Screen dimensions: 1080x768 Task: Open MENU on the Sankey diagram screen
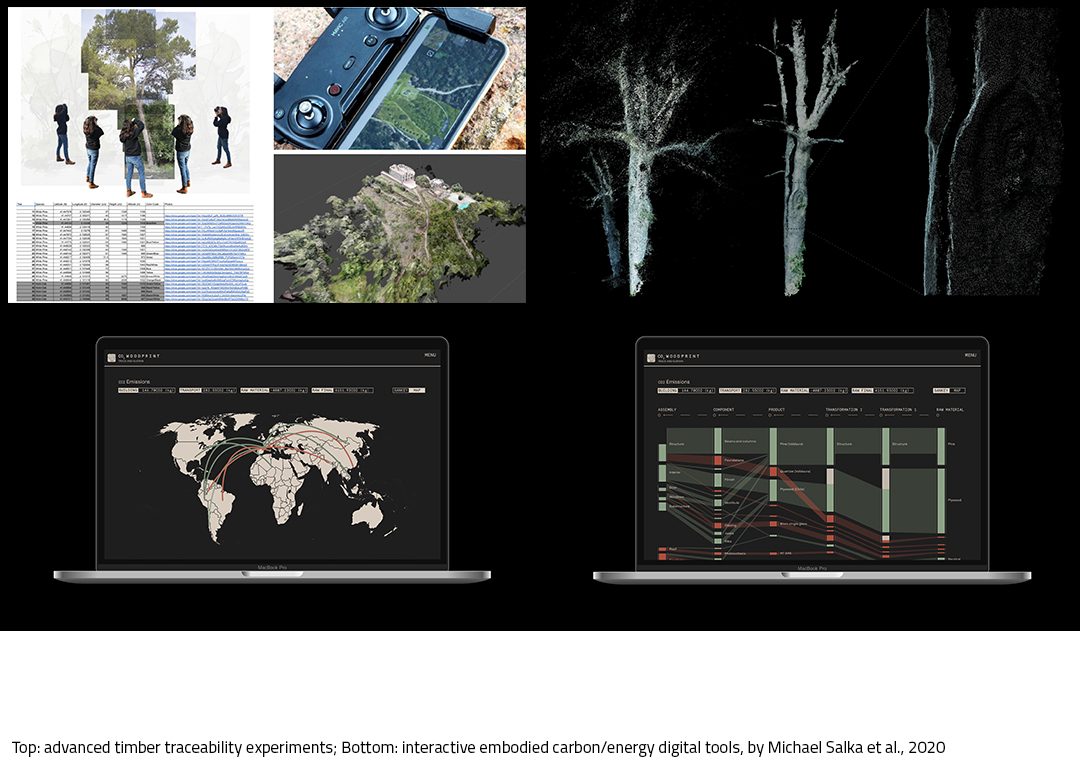pos(970,355)
